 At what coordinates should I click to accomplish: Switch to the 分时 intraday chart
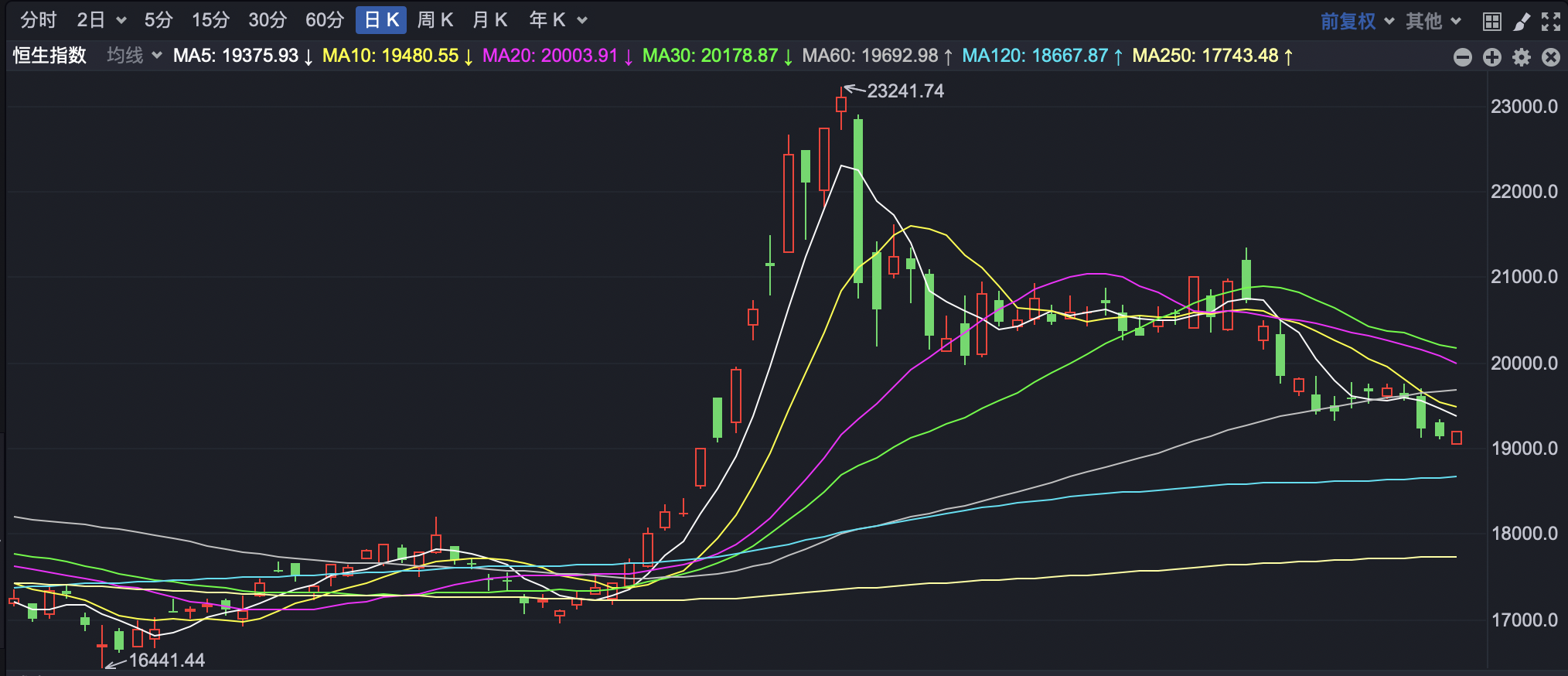pos(39,20)
